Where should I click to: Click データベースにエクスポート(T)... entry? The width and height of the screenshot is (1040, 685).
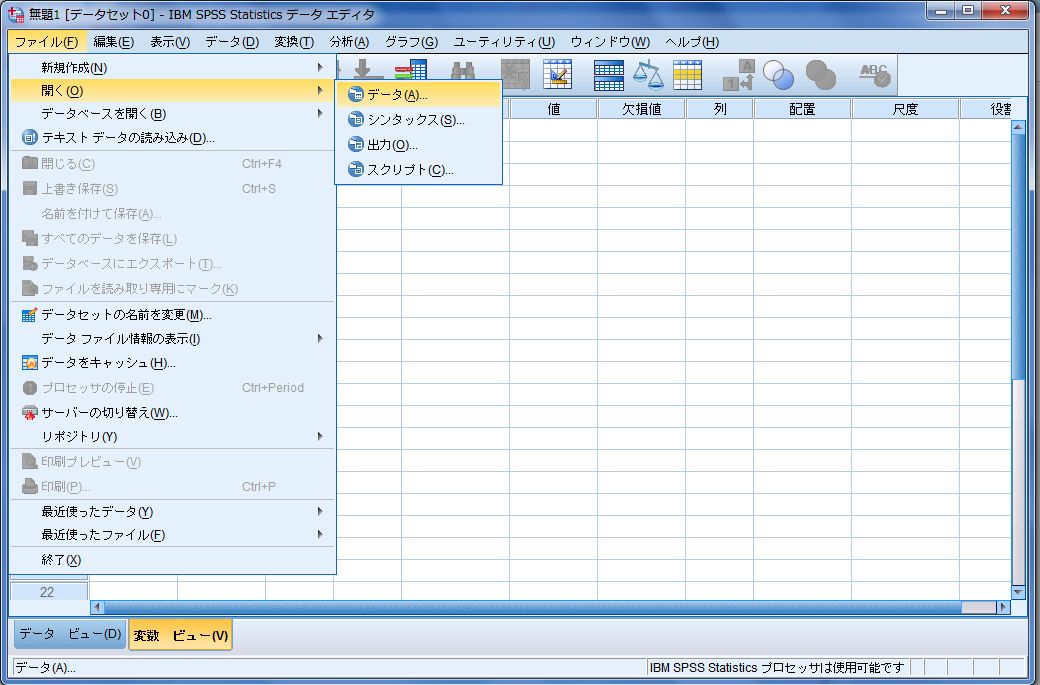tap(172, 263)
